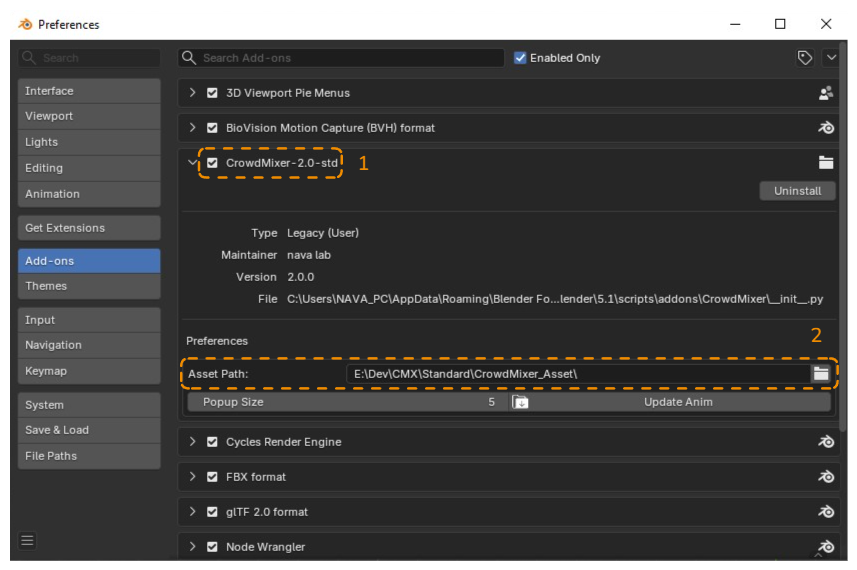Click the community icon on 3D Viewport Pie Menus row
The width and height of the screenshot is (857, 570).
click(825, 93)
